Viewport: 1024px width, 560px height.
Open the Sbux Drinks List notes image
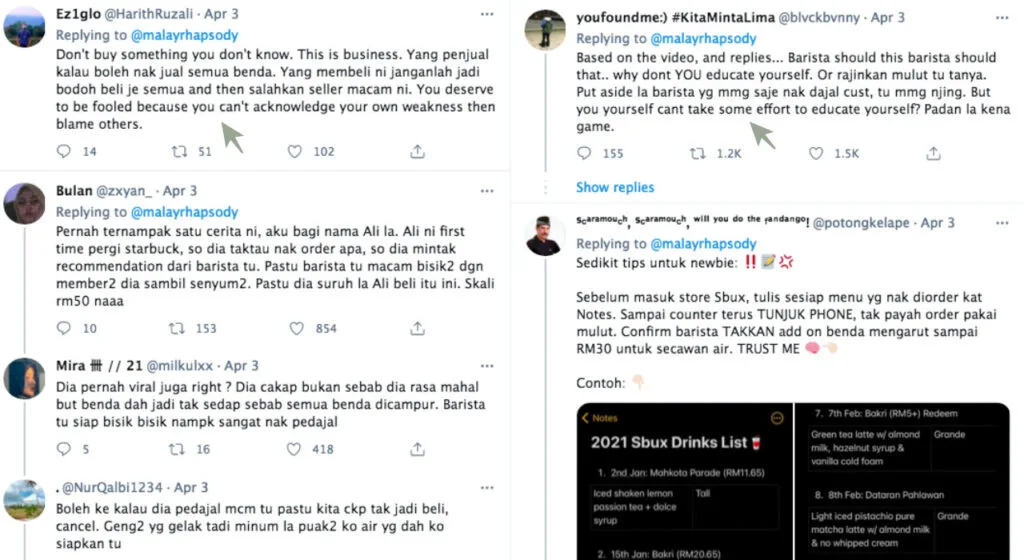pos(795,480)
